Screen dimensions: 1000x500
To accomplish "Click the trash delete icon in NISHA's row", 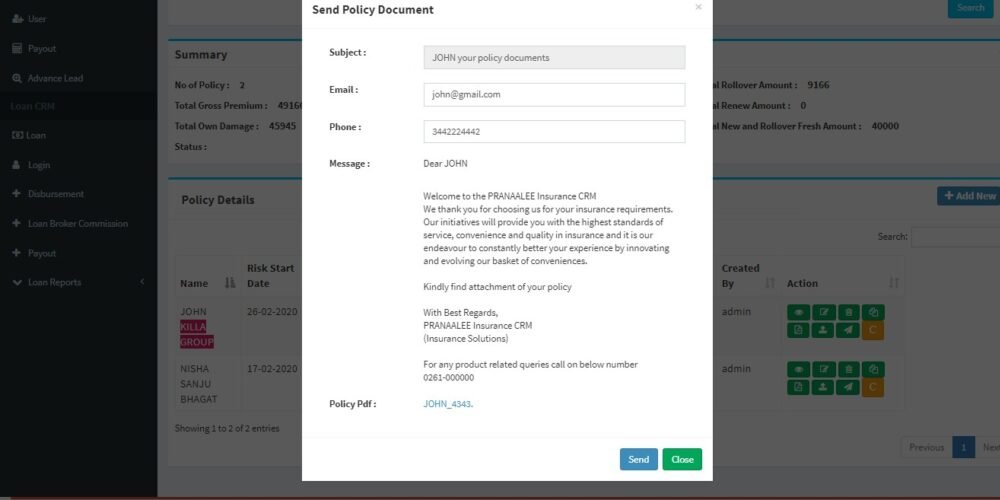I will pyautogui.click(x=848, y=369).
